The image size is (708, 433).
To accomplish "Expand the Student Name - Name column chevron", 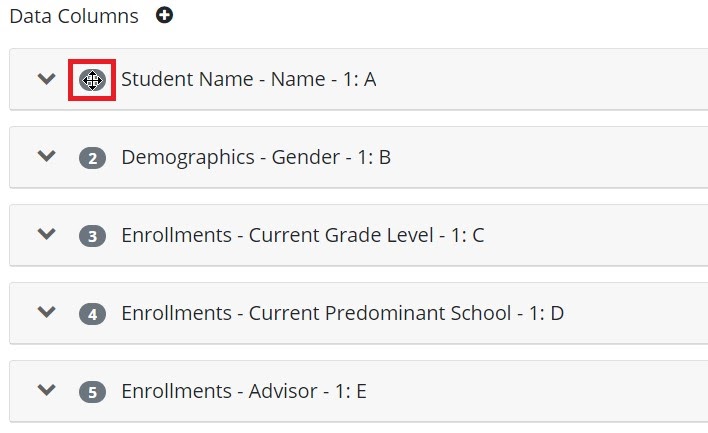I will point(47,79).
